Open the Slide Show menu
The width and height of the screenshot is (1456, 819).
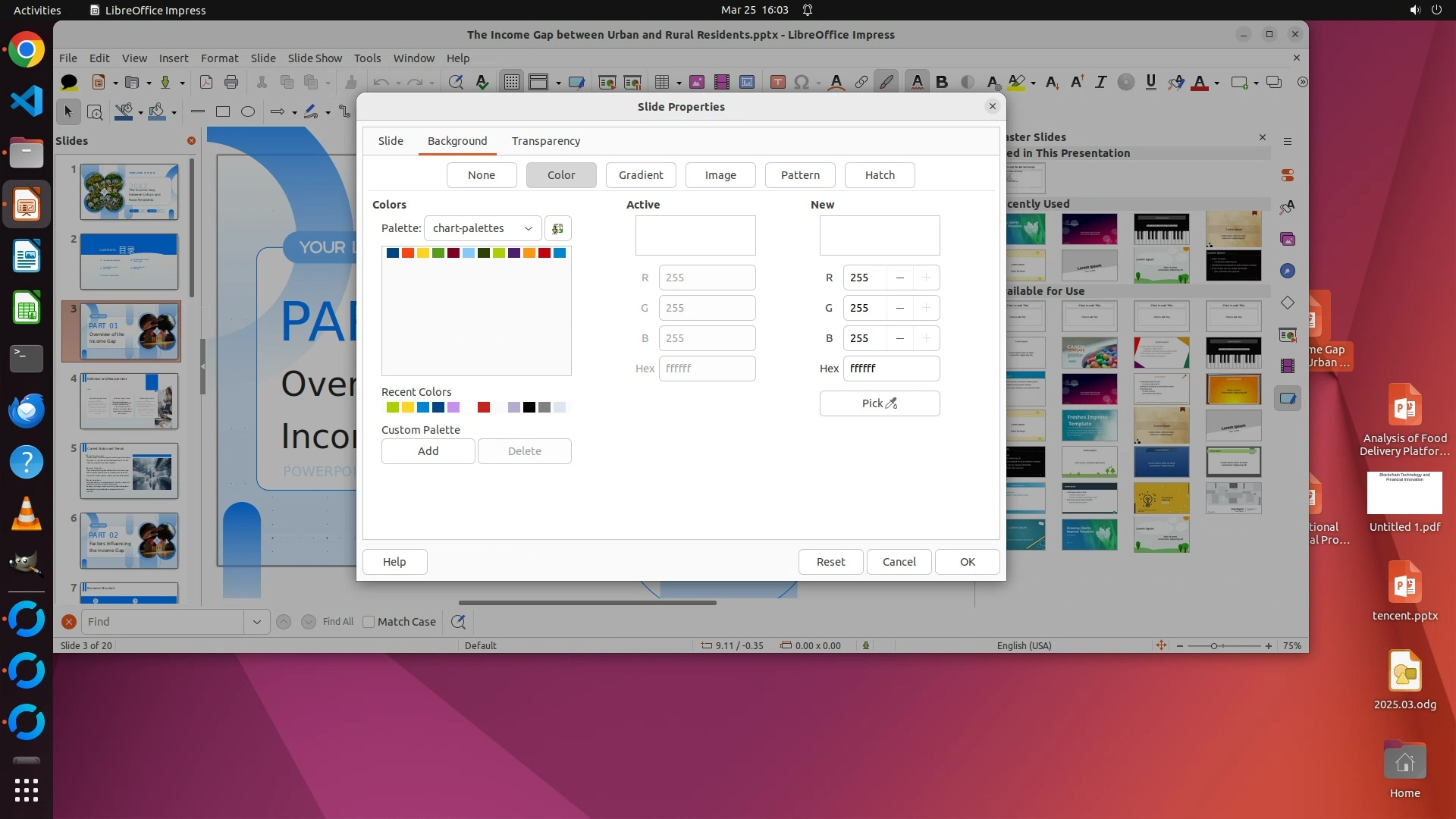point(314,58)
